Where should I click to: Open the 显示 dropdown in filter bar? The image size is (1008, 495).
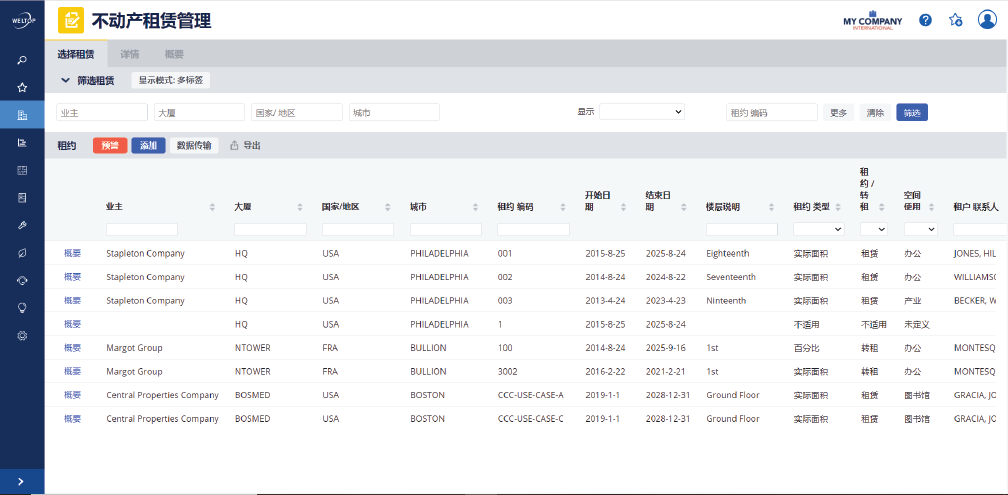pyautogui.click(x=641, y=112)
